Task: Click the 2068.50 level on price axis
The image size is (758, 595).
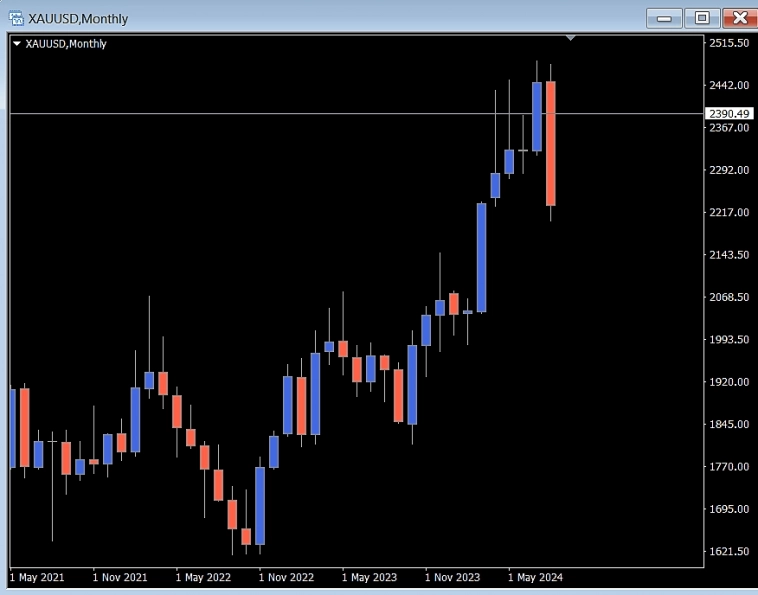Action: (x=729, y=297)
